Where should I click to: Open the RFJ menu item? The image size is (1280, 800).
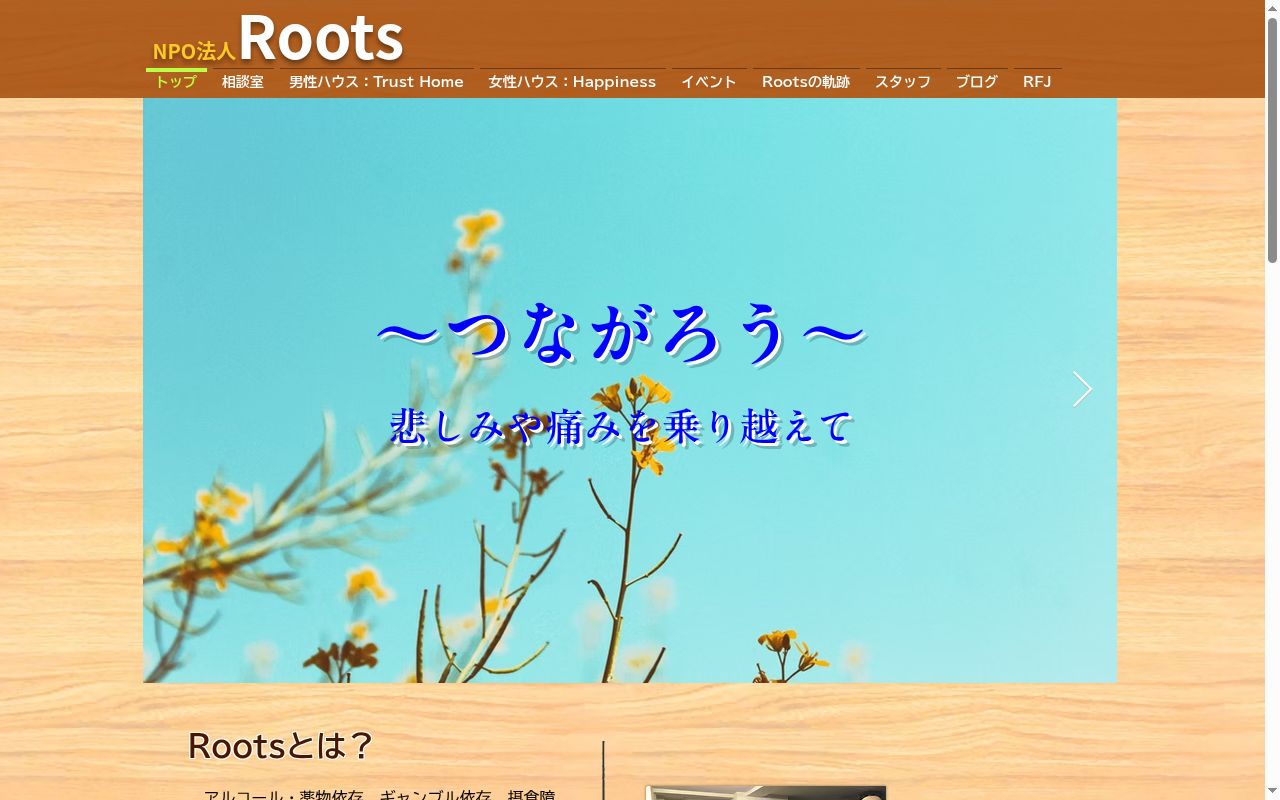[x=1037, y=82]
